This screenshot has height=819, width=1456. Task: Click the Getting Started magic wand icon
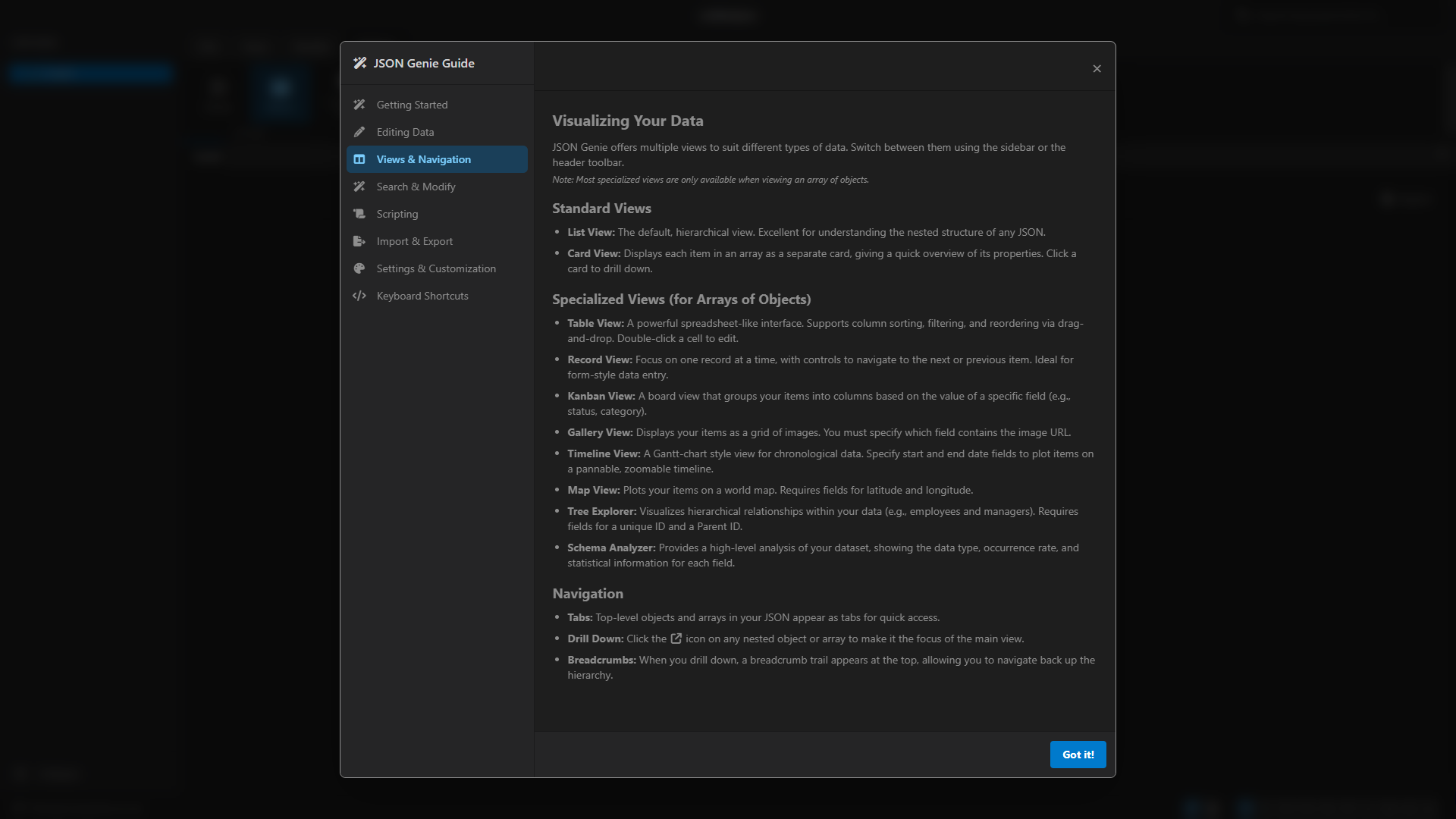[360, 105]
